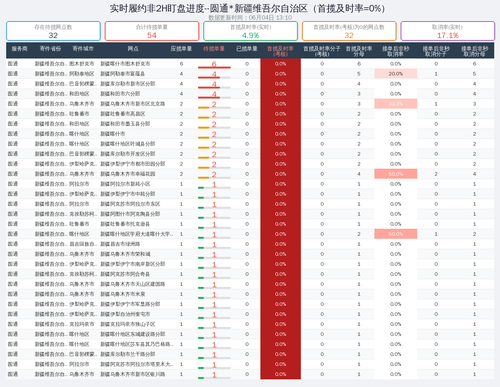500x387 pixels.
Task: Select the 新疆和田市墨玉县分部 network cell
Action: click(x=125, y=124)
